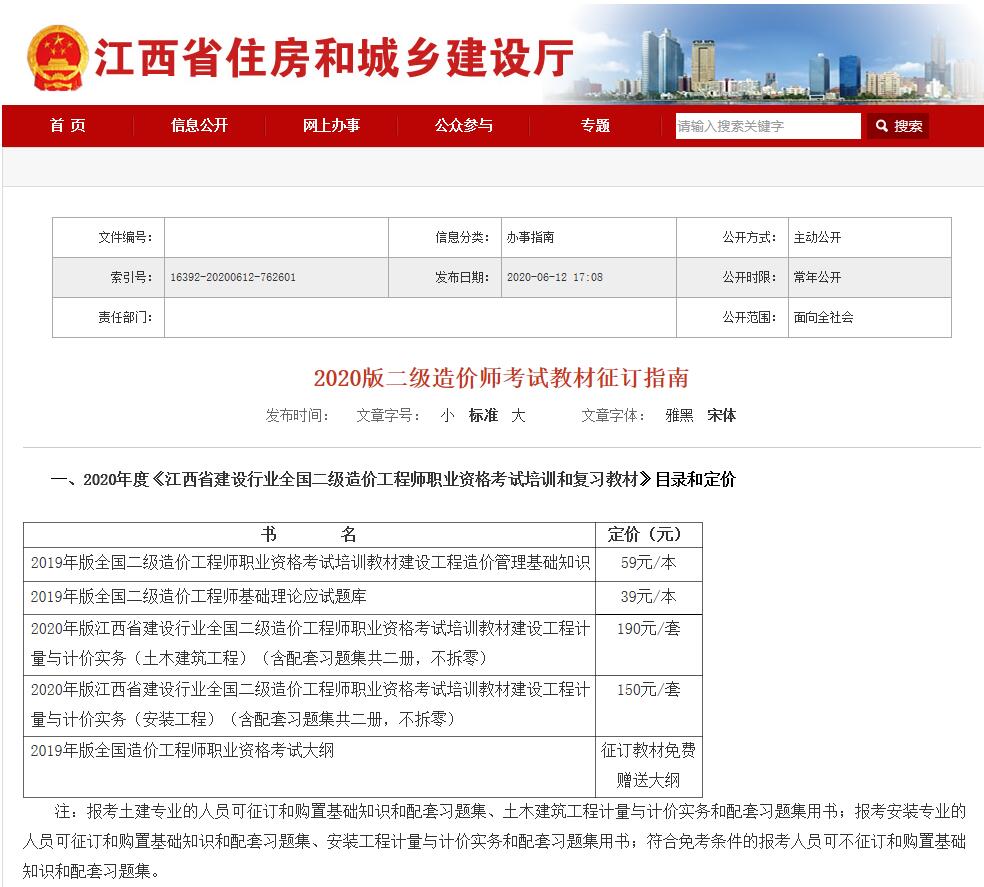Image resolution: width=984 pixels, height=887 pixels.
Task: Switch article font to 宋体
Action: pos(722,416)
